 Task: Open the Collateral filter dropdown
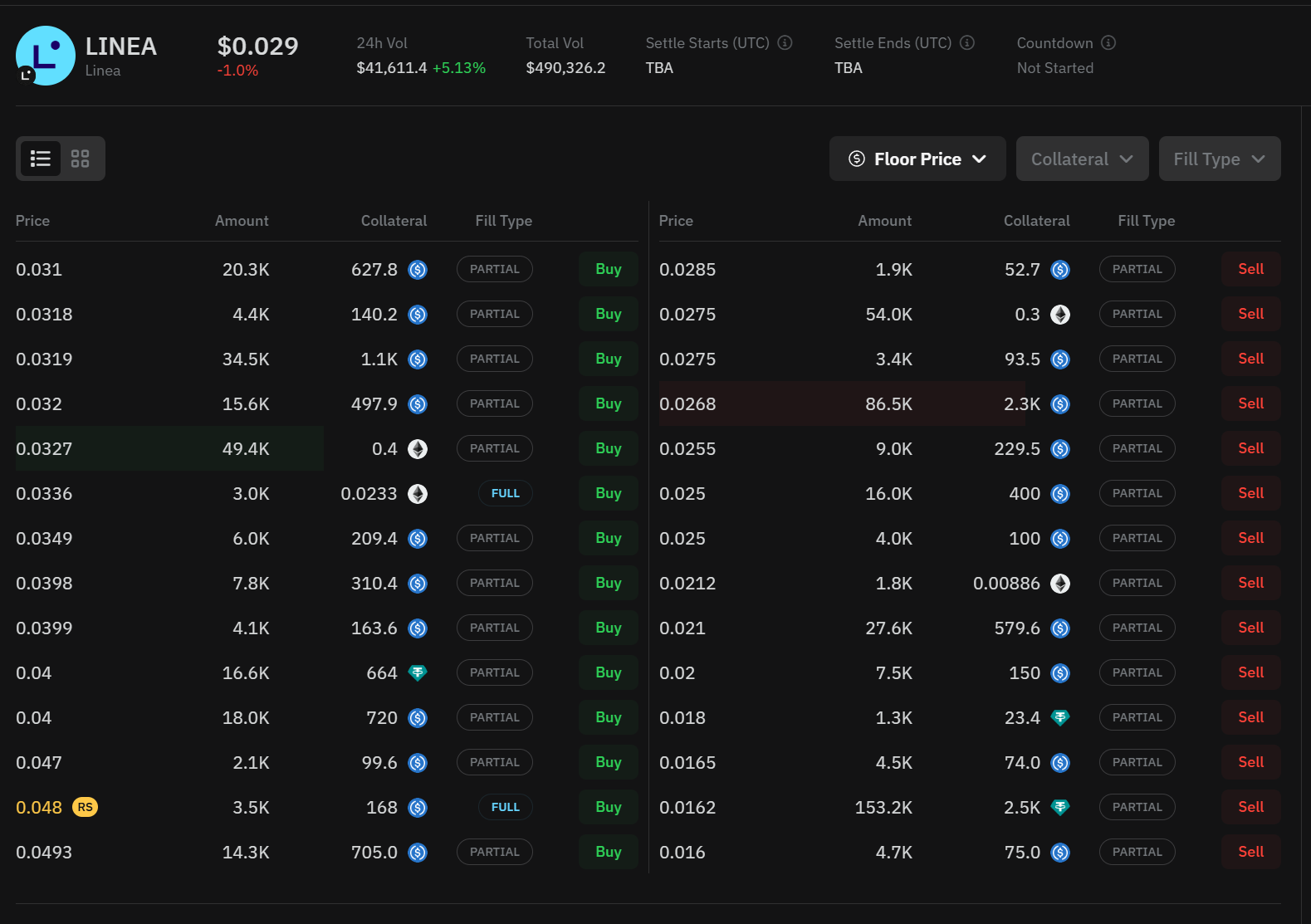(1082, 159)
